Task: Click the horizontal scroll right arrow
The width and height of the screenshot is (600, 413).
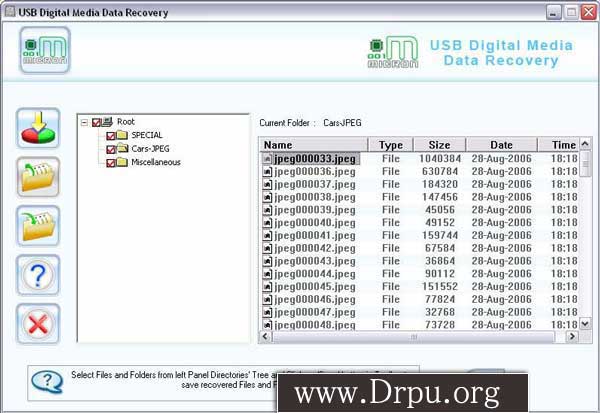Action: tap(572, 336)
